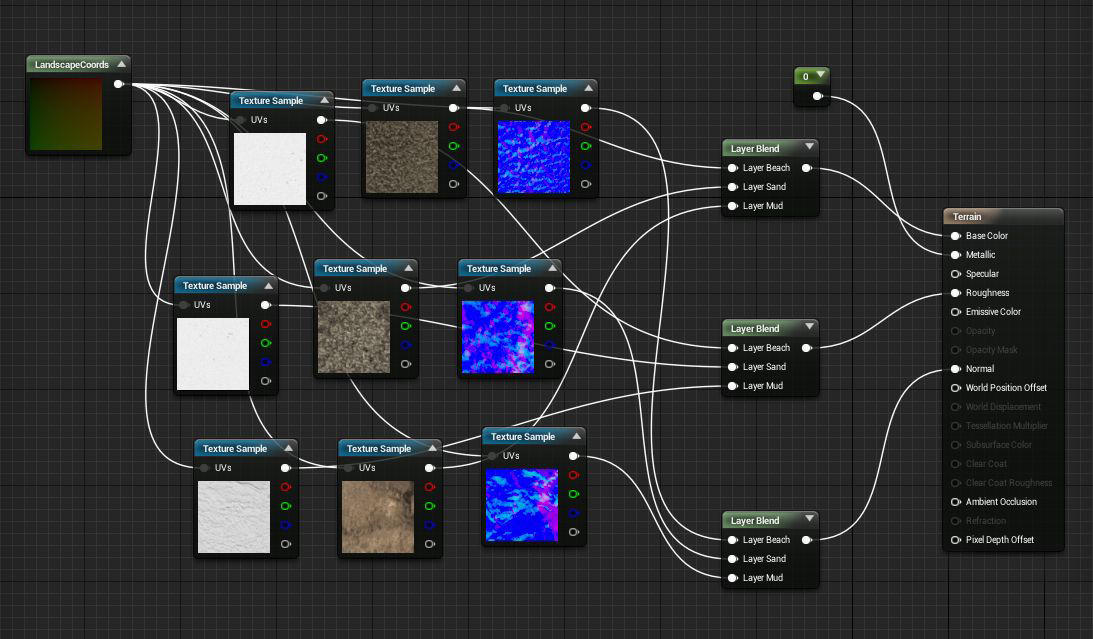Expand arrow on Layer Blend feeding Base Color

[x=809, y=146]
